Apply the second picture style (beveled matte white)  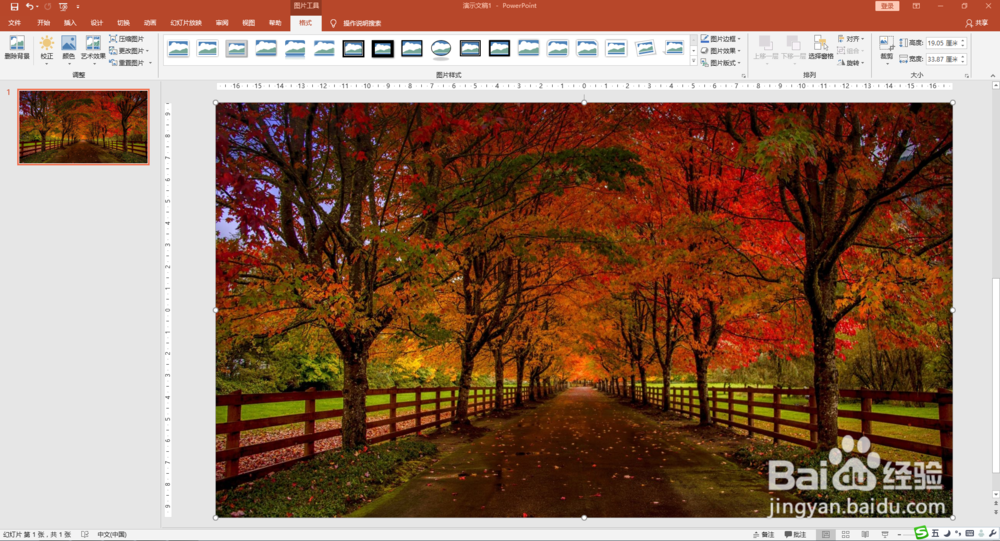click(207, 48)
